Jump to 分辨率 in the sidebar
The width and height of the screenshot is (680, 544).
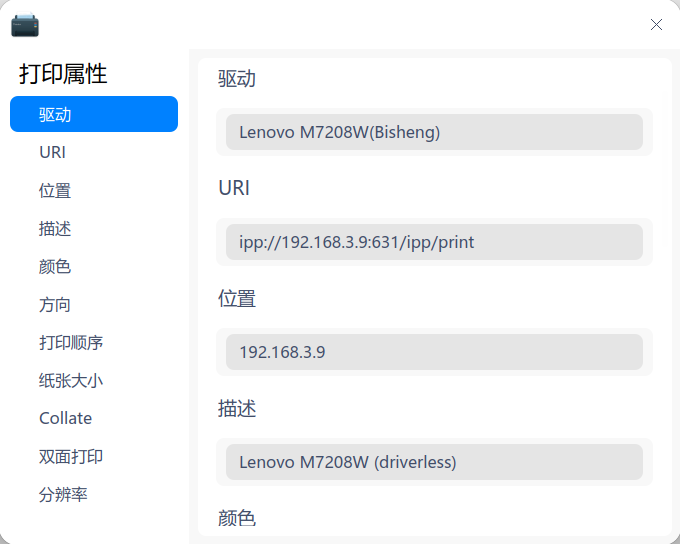[63, 494]
